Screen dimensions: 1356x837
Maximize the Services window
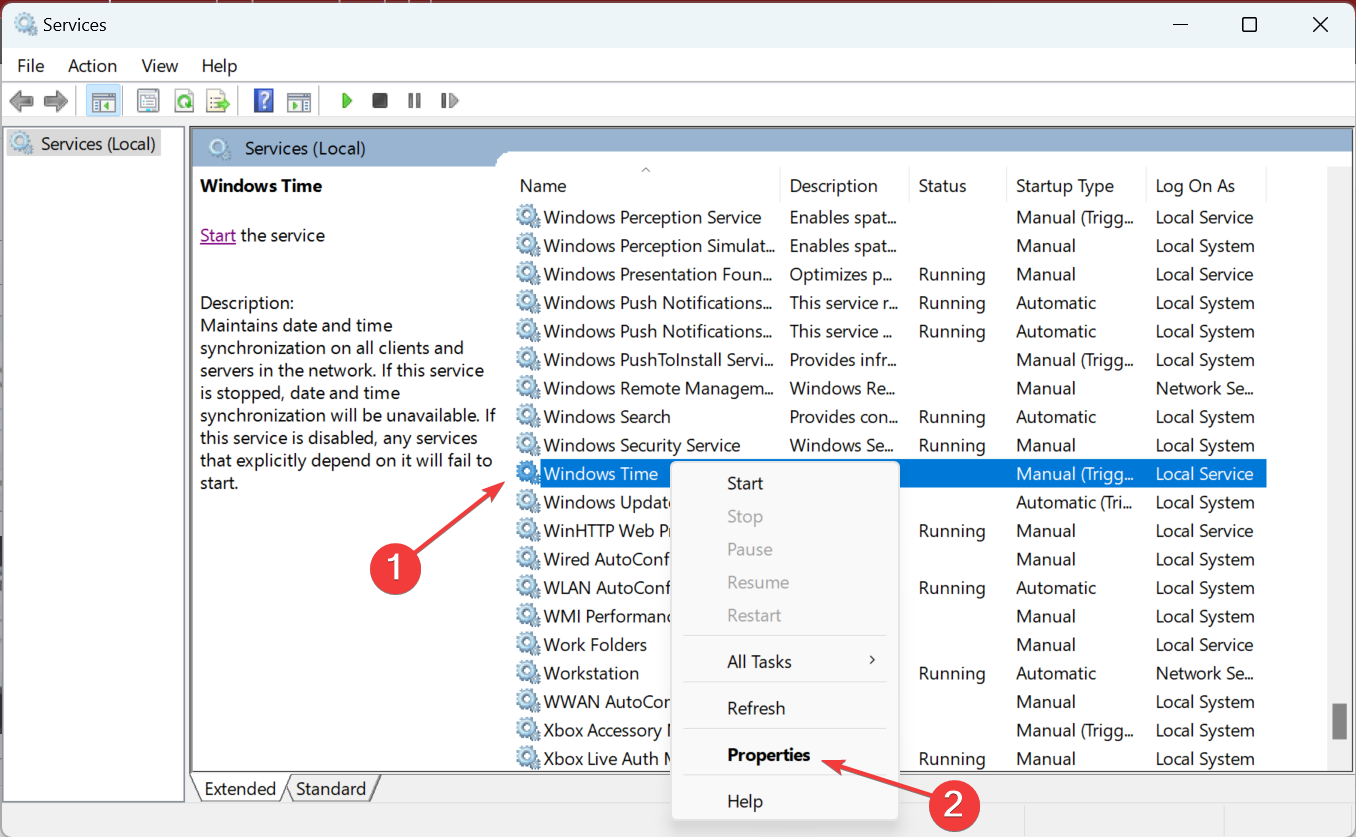coord(1249,25)
